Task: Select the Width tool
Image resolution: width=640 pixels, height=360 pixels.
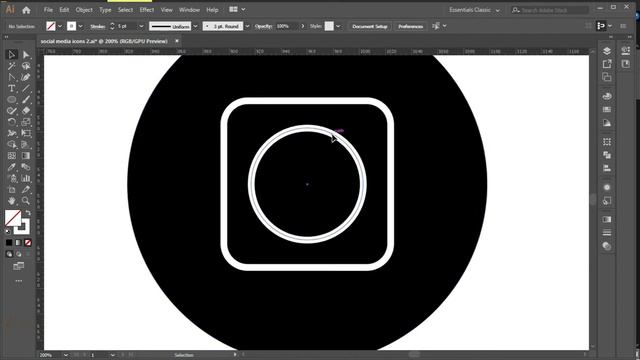Action: click(11, 133)
